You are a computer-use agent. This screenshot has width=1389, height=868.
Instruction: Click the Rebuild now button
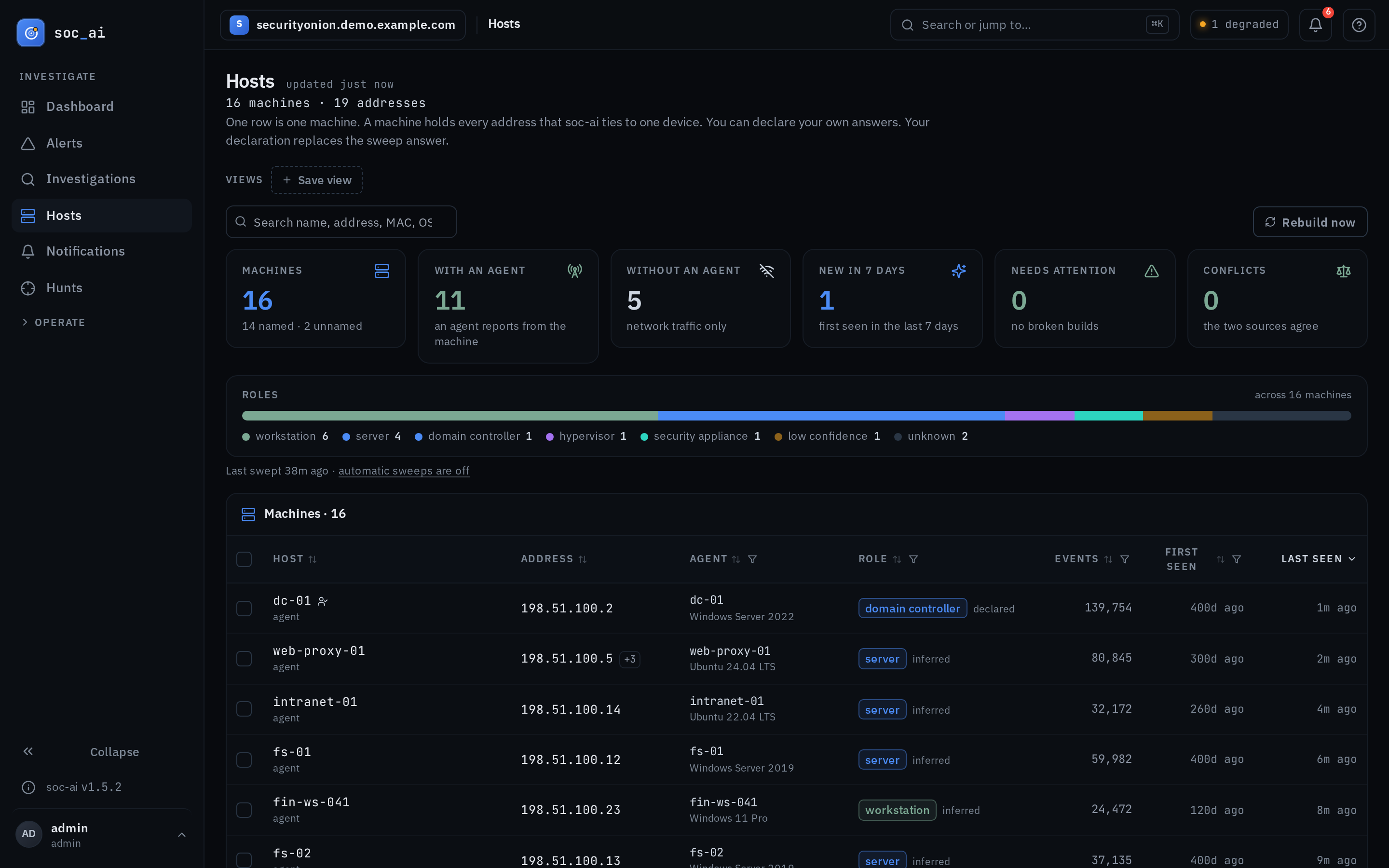tap(1310, 222)
